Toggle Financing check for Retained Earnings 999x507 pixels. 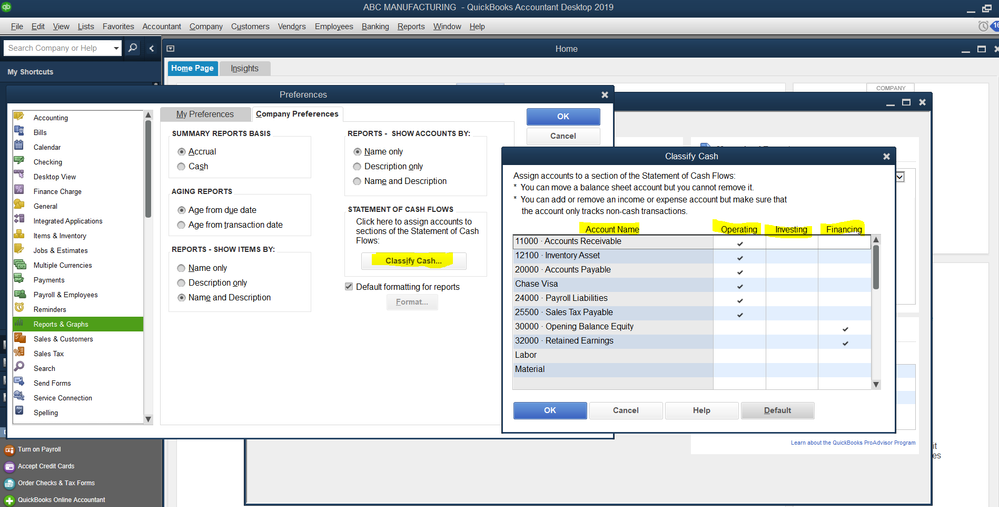pos(845,343)
